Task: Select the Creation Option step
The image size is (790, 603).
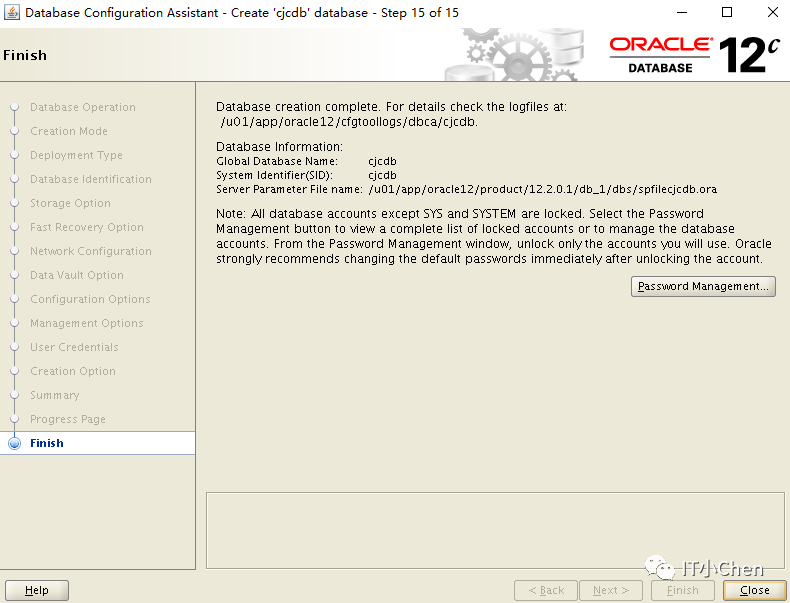Action: click(73, 371)
